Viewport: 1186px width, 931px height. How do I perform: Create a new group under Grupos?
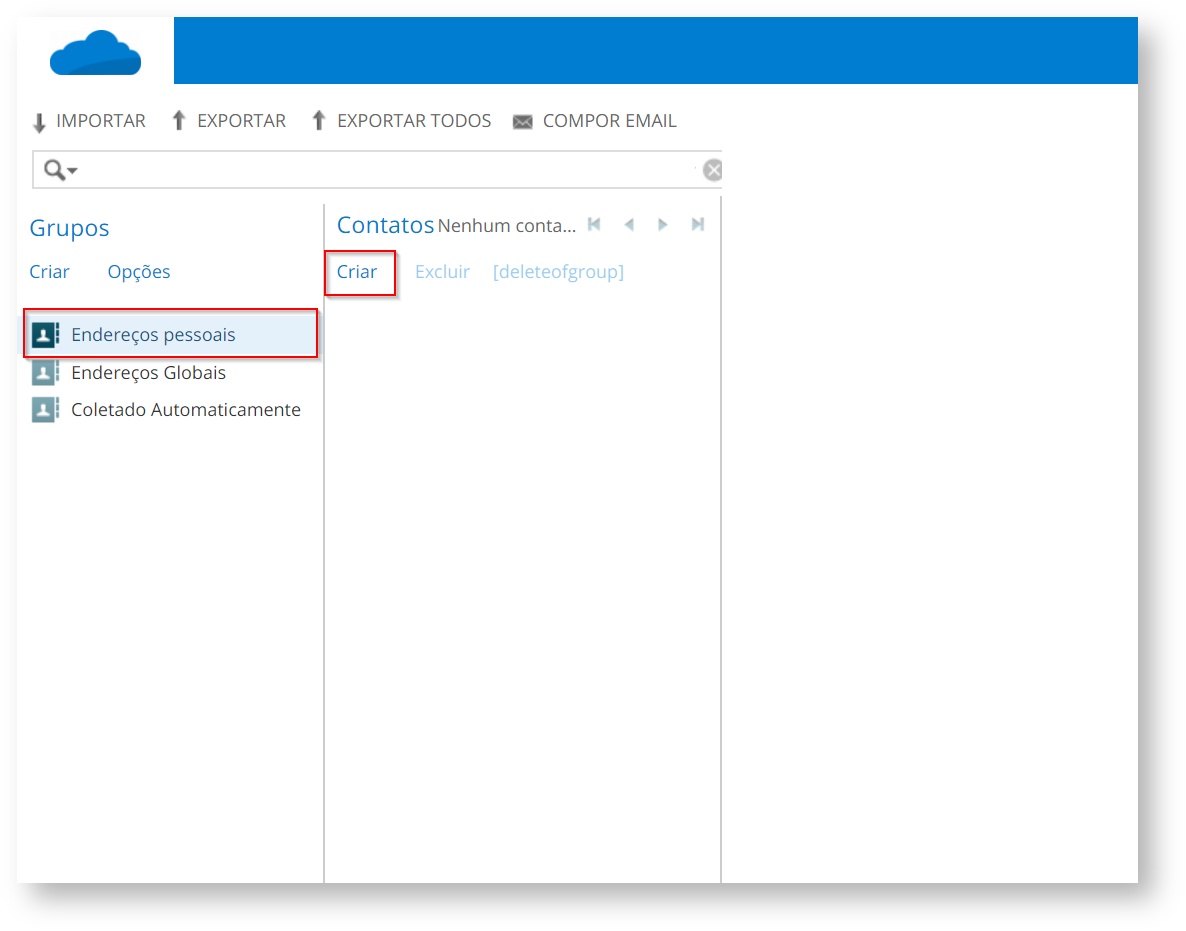(50, 272)
